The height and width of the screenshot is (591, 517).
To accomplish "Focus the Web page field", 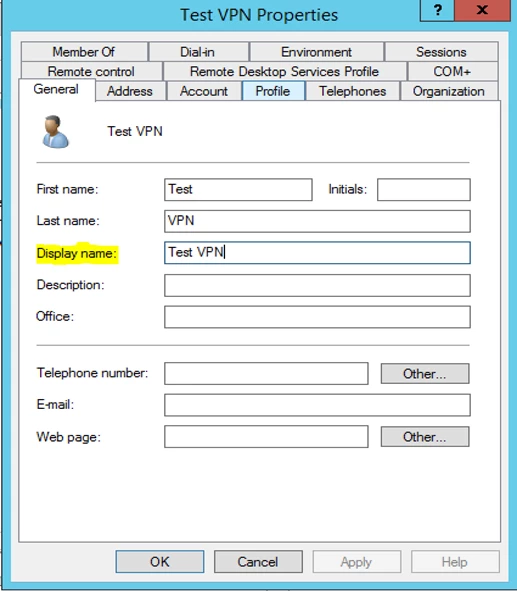I will point(266,437).
